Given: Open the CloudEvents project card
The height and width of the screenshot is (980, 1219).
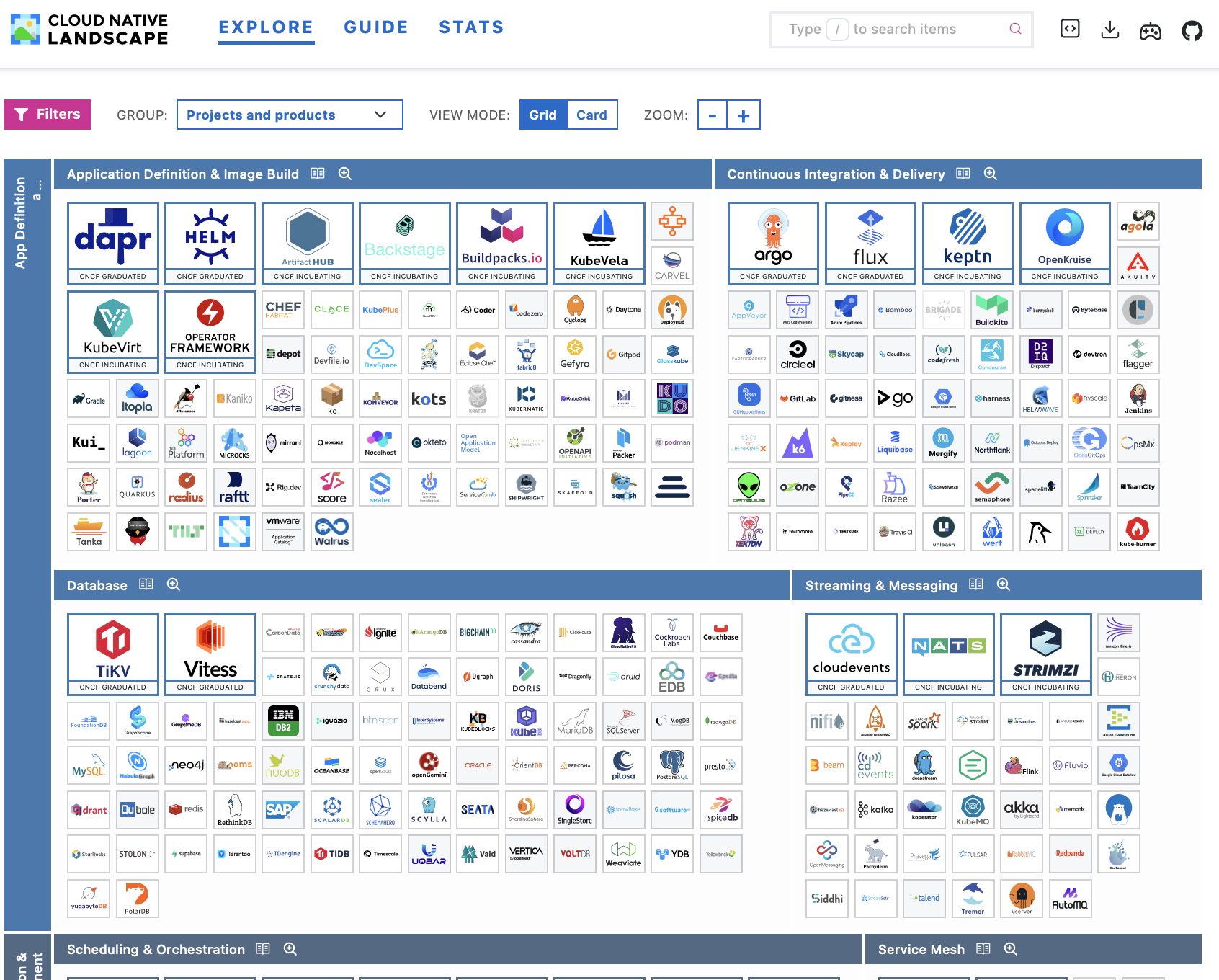Looking at the screenshot, I should pos(851,654).
